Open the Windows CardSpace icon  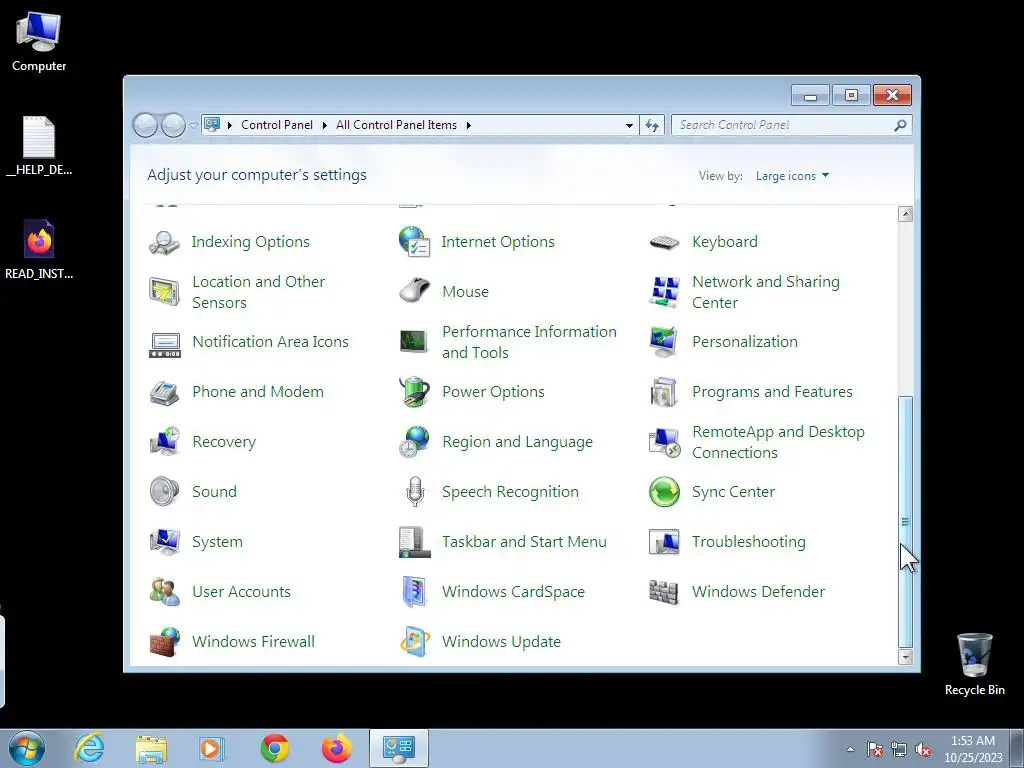pyautogui.click(x=415, y=592)
